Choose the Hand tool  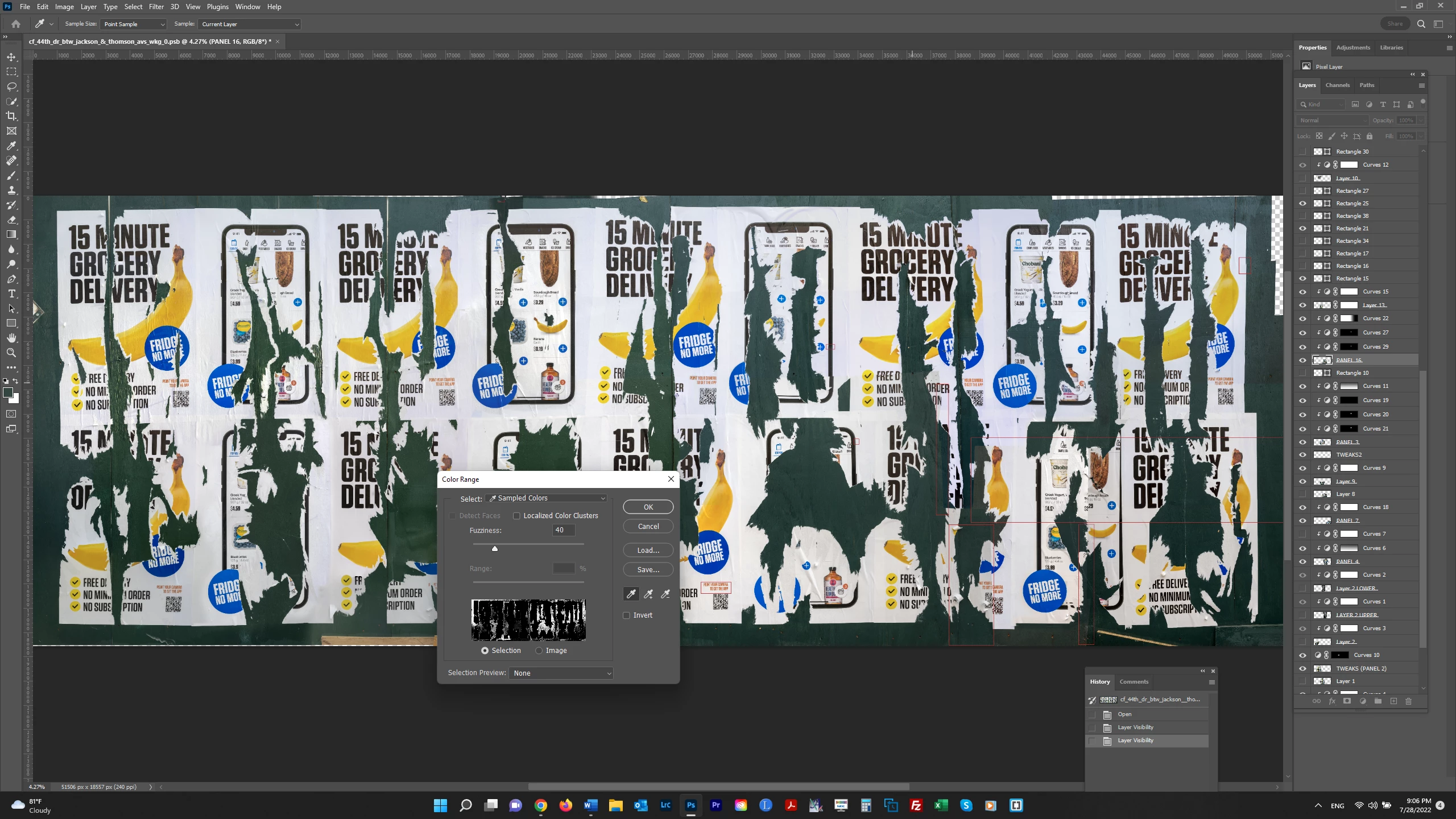11,338
